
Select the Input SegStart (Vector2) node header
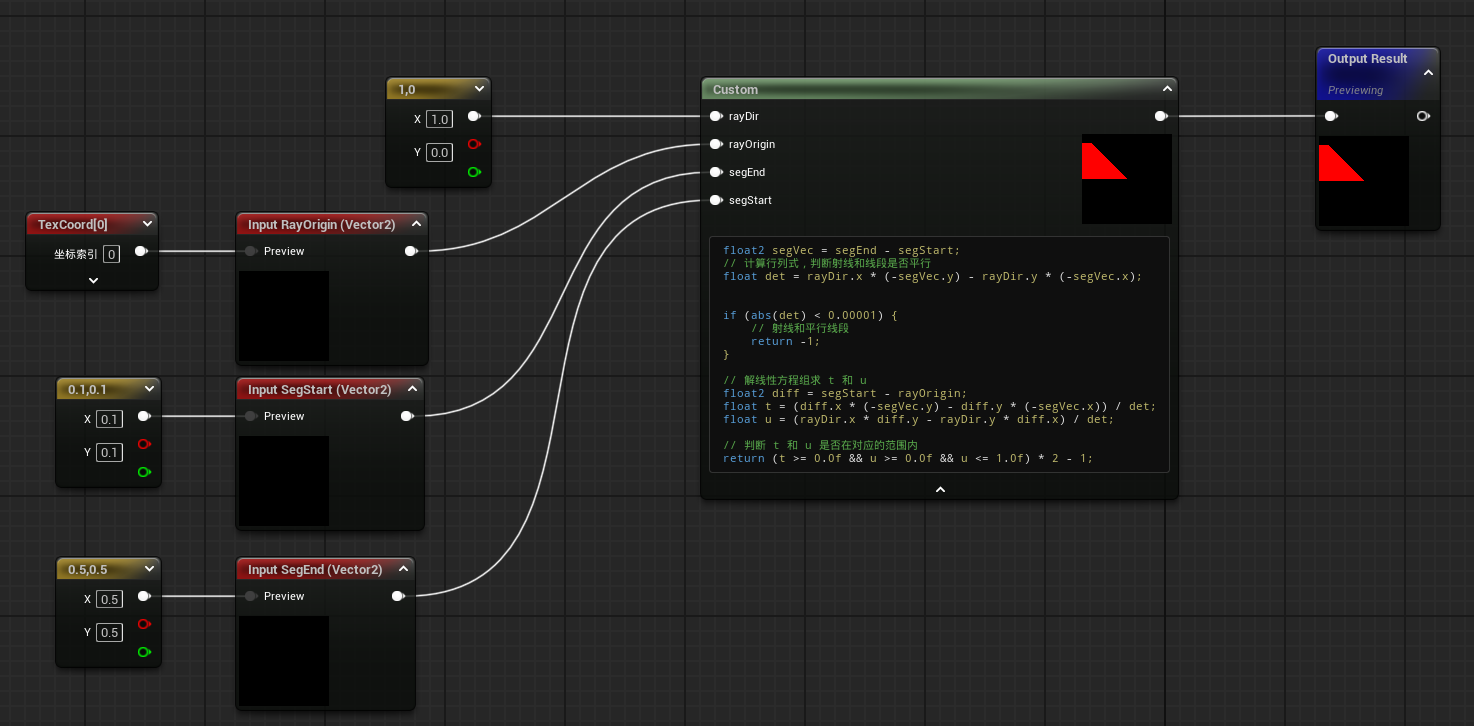click(x=319, y=390)
